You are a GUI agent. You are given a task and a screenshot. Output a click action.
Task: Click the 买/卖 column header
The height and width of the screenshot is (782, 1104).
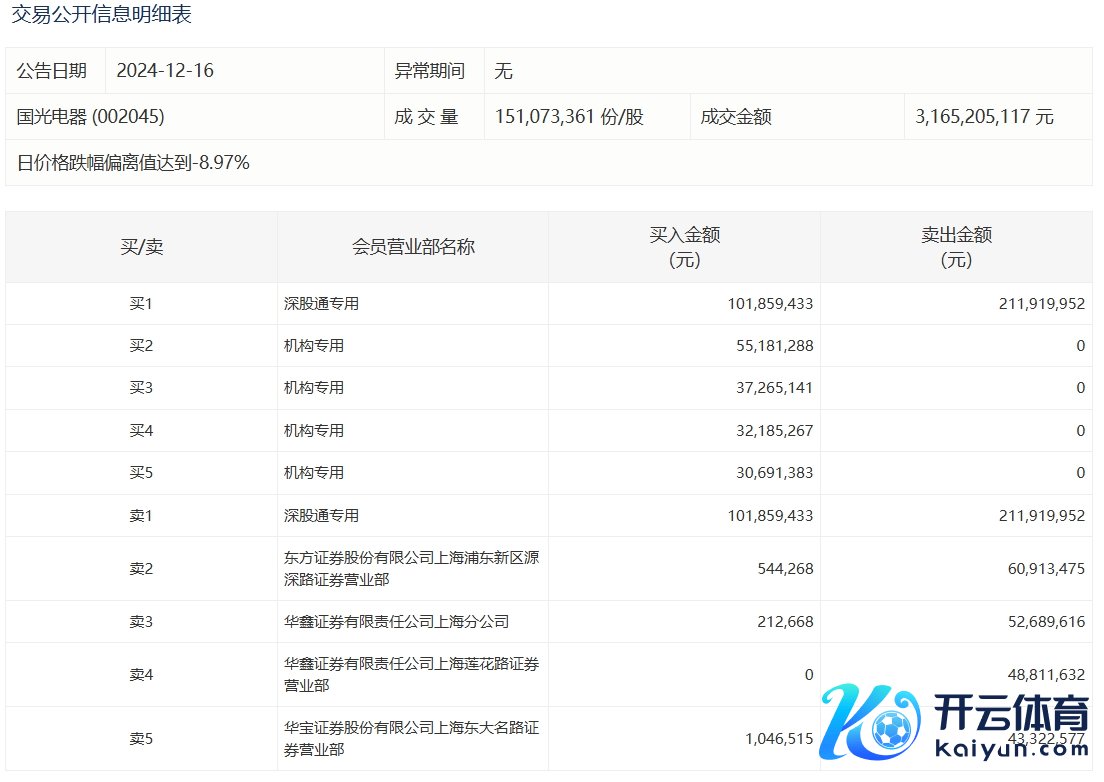pos(141,247)
